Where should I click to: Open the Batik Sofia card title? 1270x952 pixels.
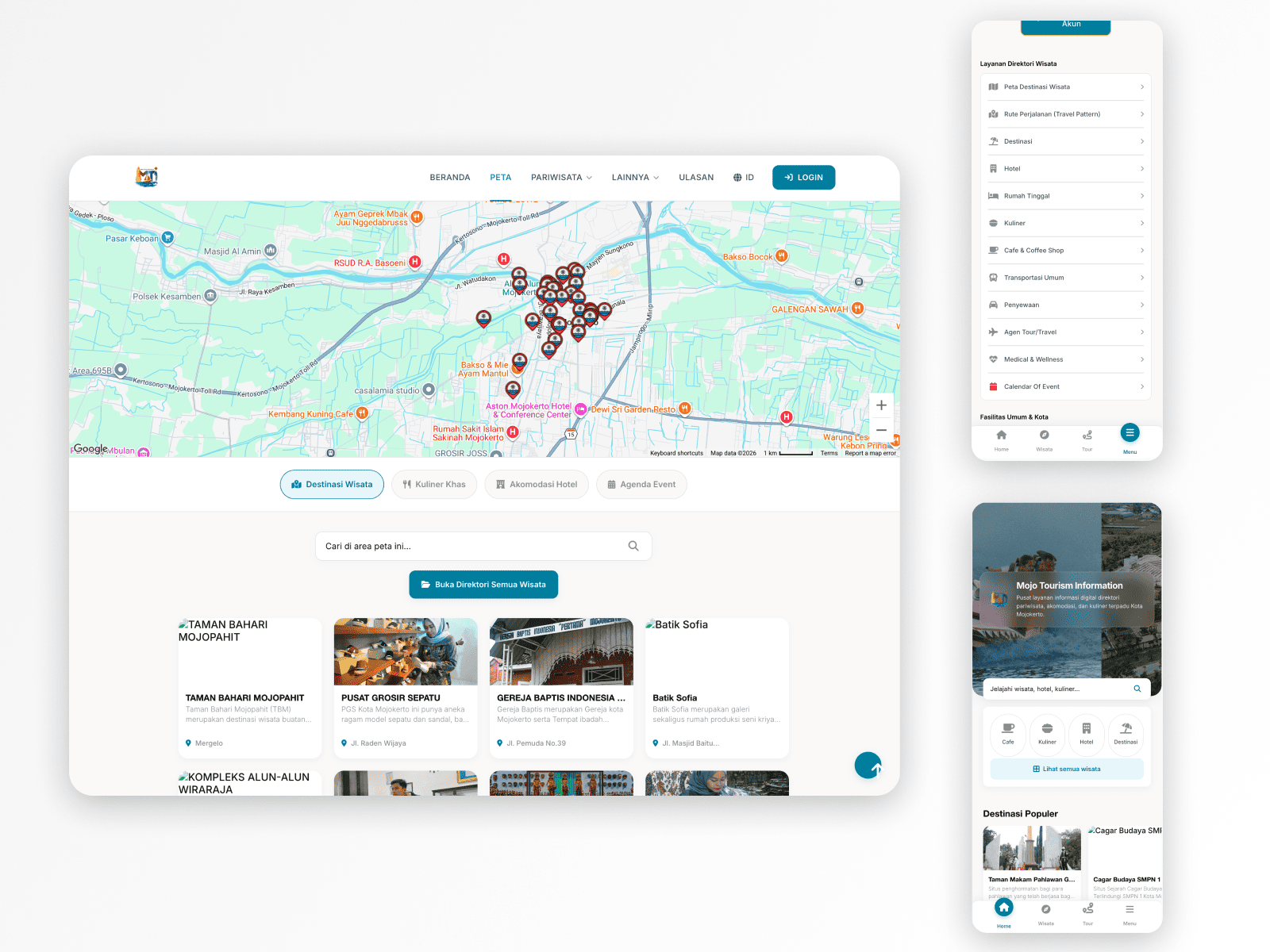pos(675,698)
